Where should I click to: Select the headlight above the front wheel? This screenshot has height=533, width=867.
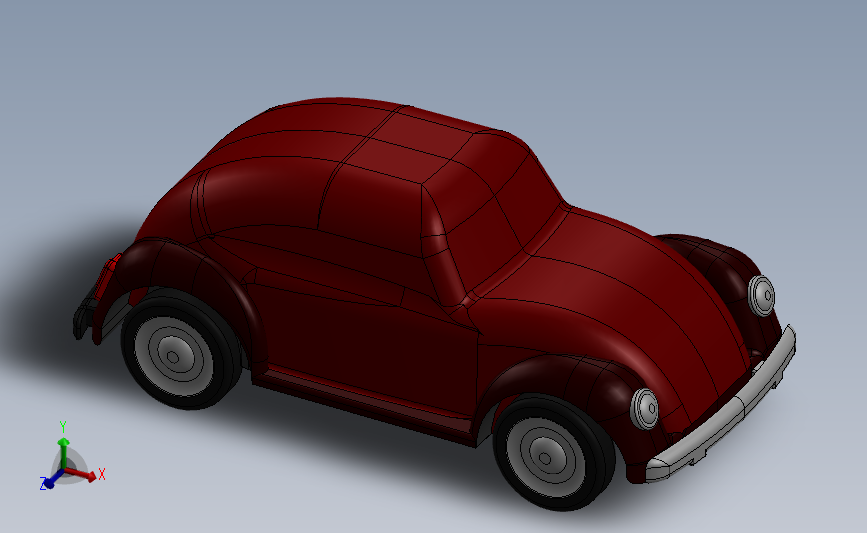pos(645,409)
